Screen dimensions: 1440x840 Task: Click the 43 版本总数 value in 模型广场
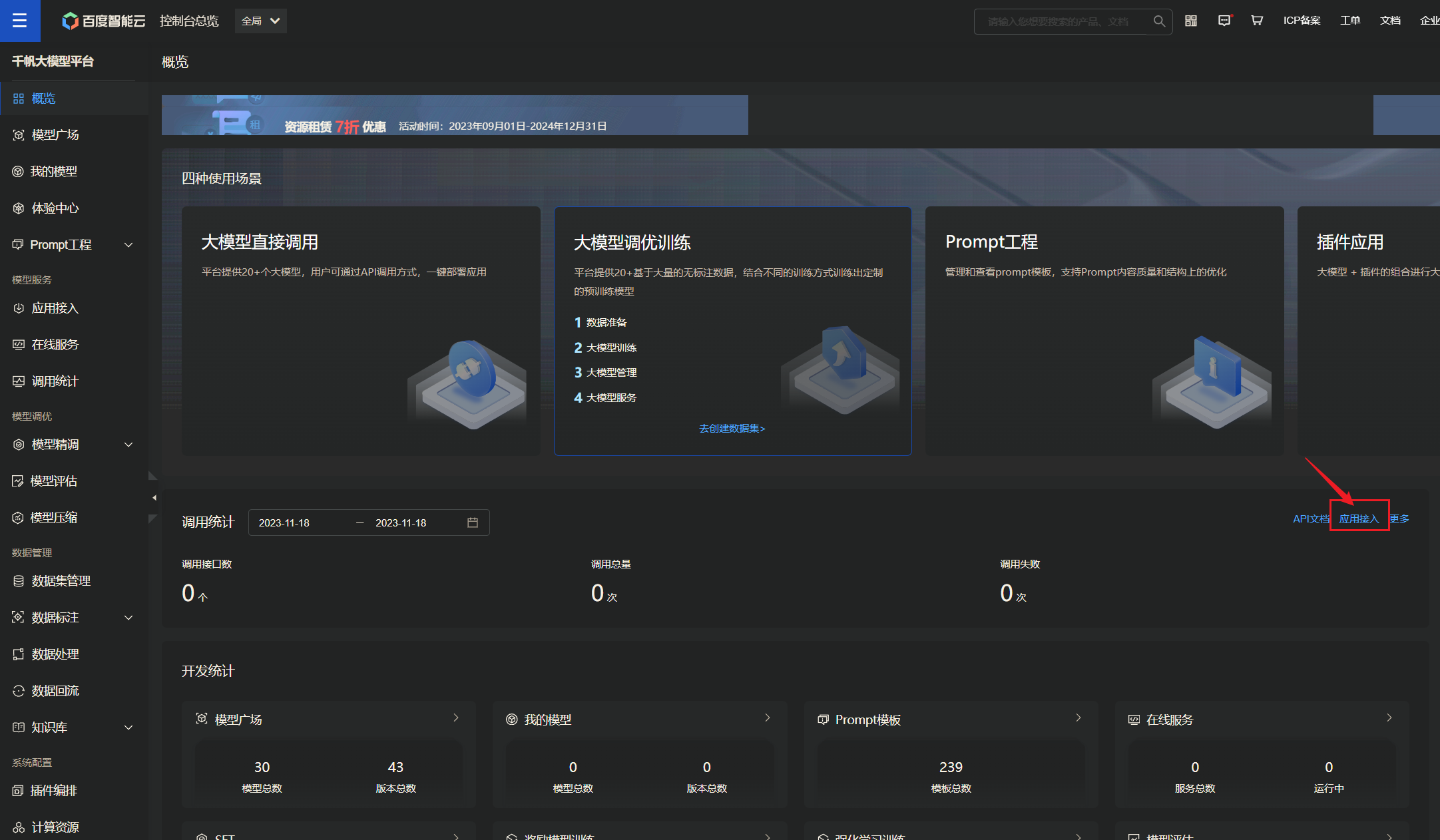click(395, 767)
